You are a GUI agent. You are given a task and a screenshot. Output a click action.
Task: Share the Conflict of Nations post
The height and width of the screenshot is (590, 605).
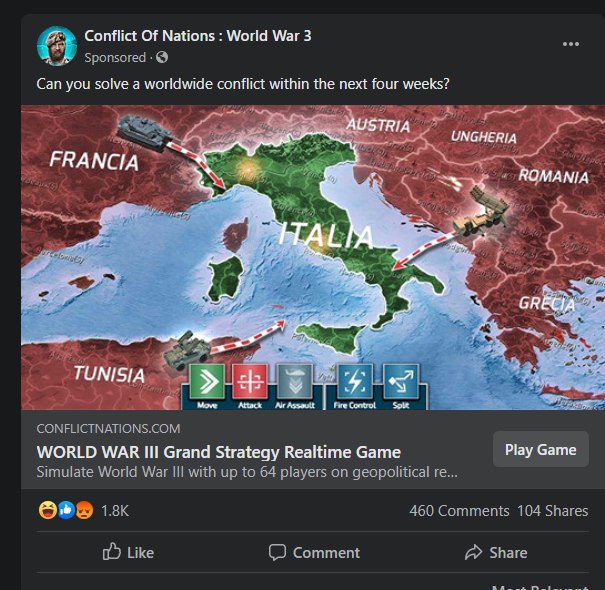pyautogui.click(x=496, y=552)
